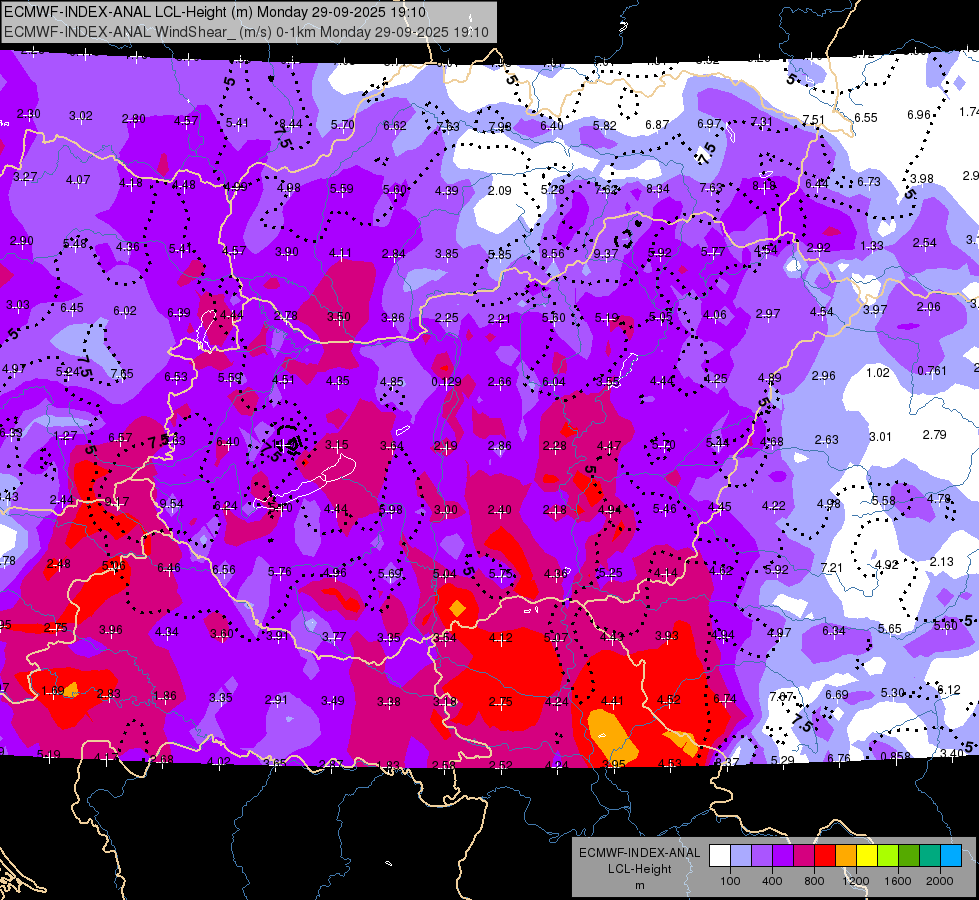The image size is (979, 900).
Task: Click the legend title ECMWF-INDEX-ANAL
Action: click(x=639, y=853)
